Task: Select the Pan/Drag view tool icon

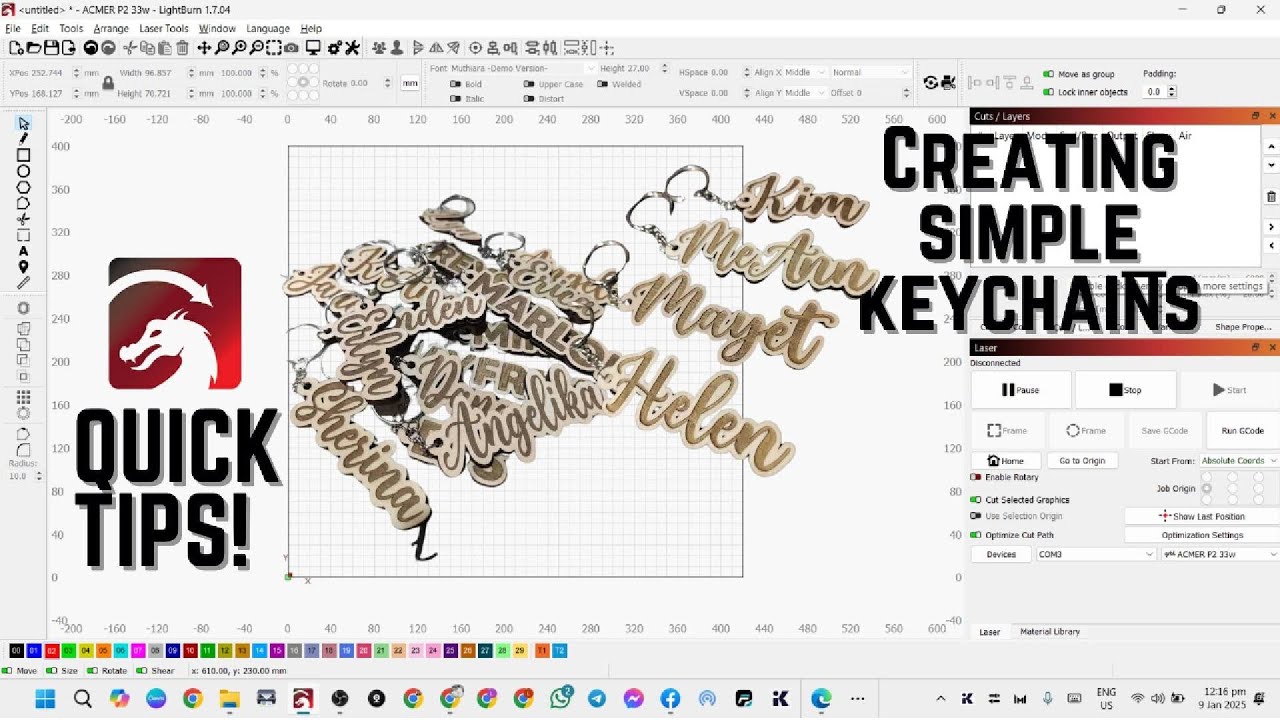Action: click(204, 47)
